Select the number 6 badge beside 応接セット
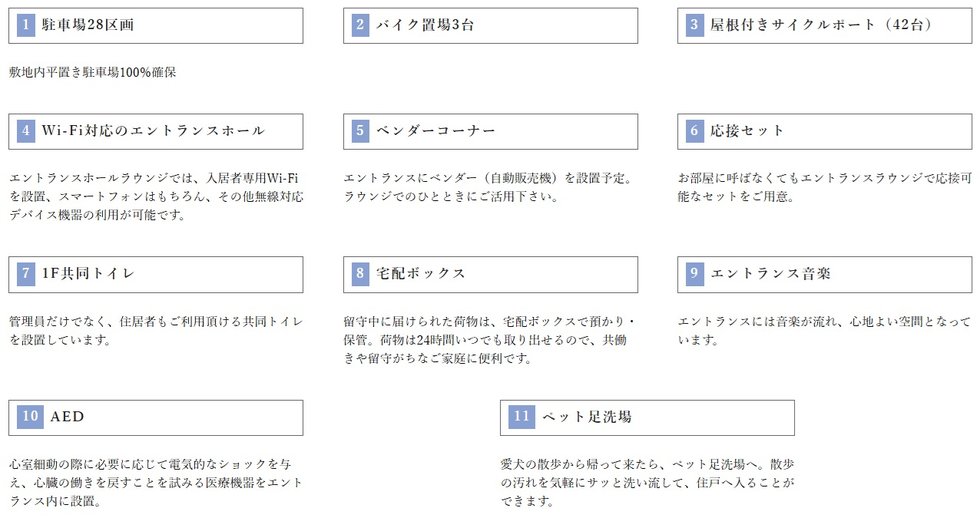This screenshot has height=518, width=980. tap(695, 131)
